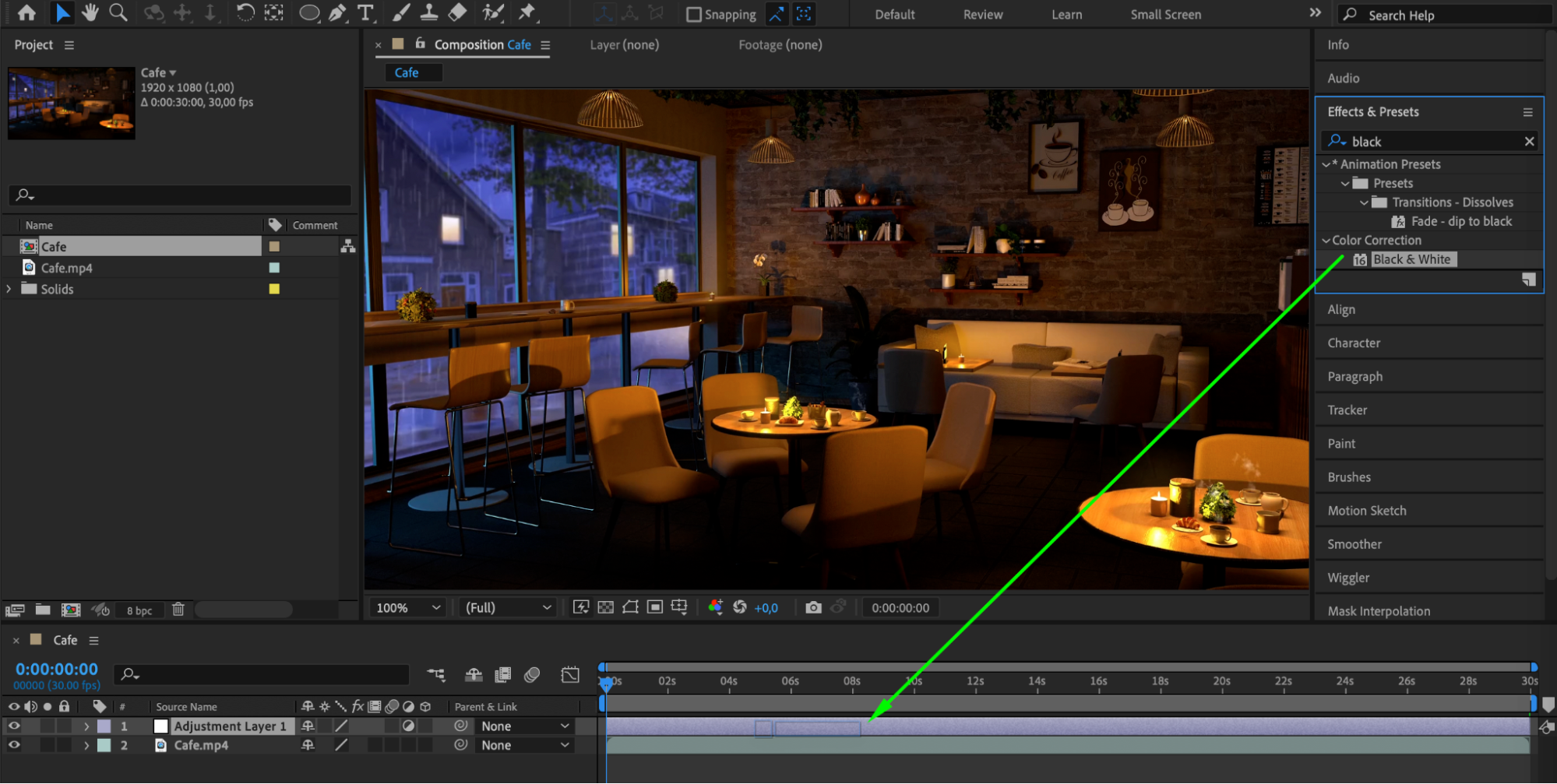Select the Zoom tool in toolbar
Screen dimensions: 1557x784
[118, 12]
